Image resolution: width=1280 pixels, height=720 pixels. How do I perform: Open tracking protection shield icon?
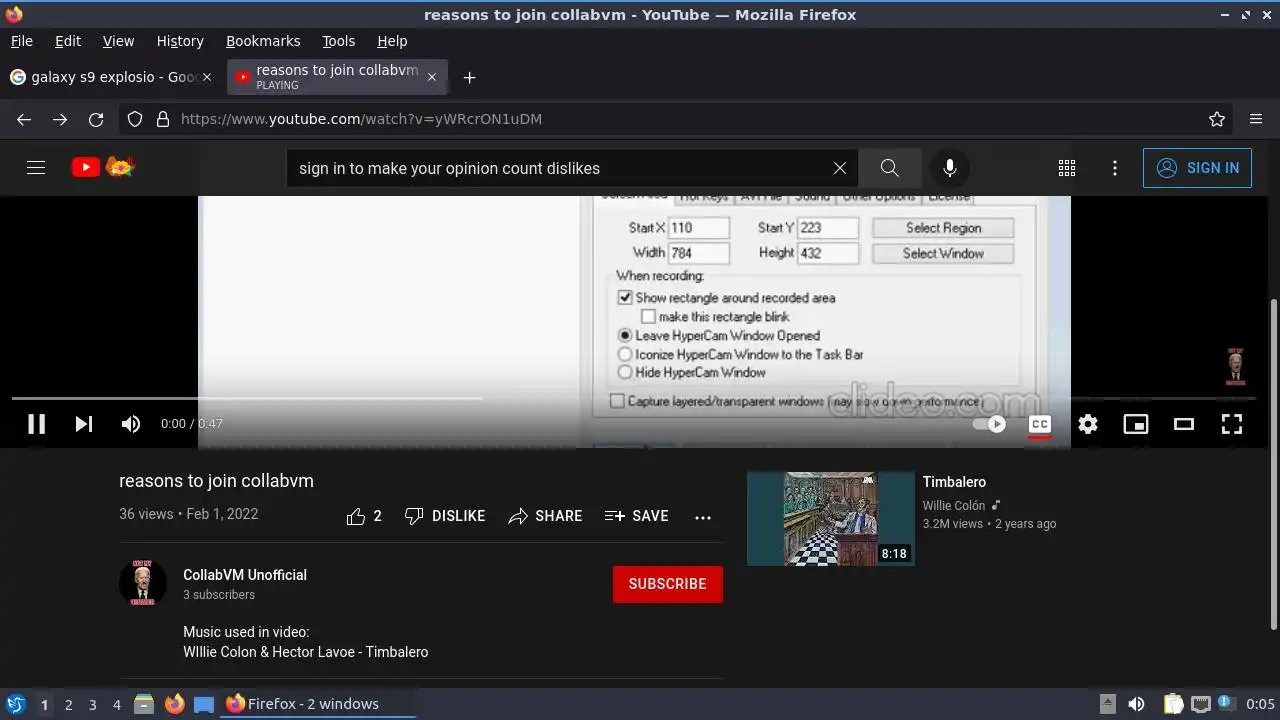click(135, 119)
